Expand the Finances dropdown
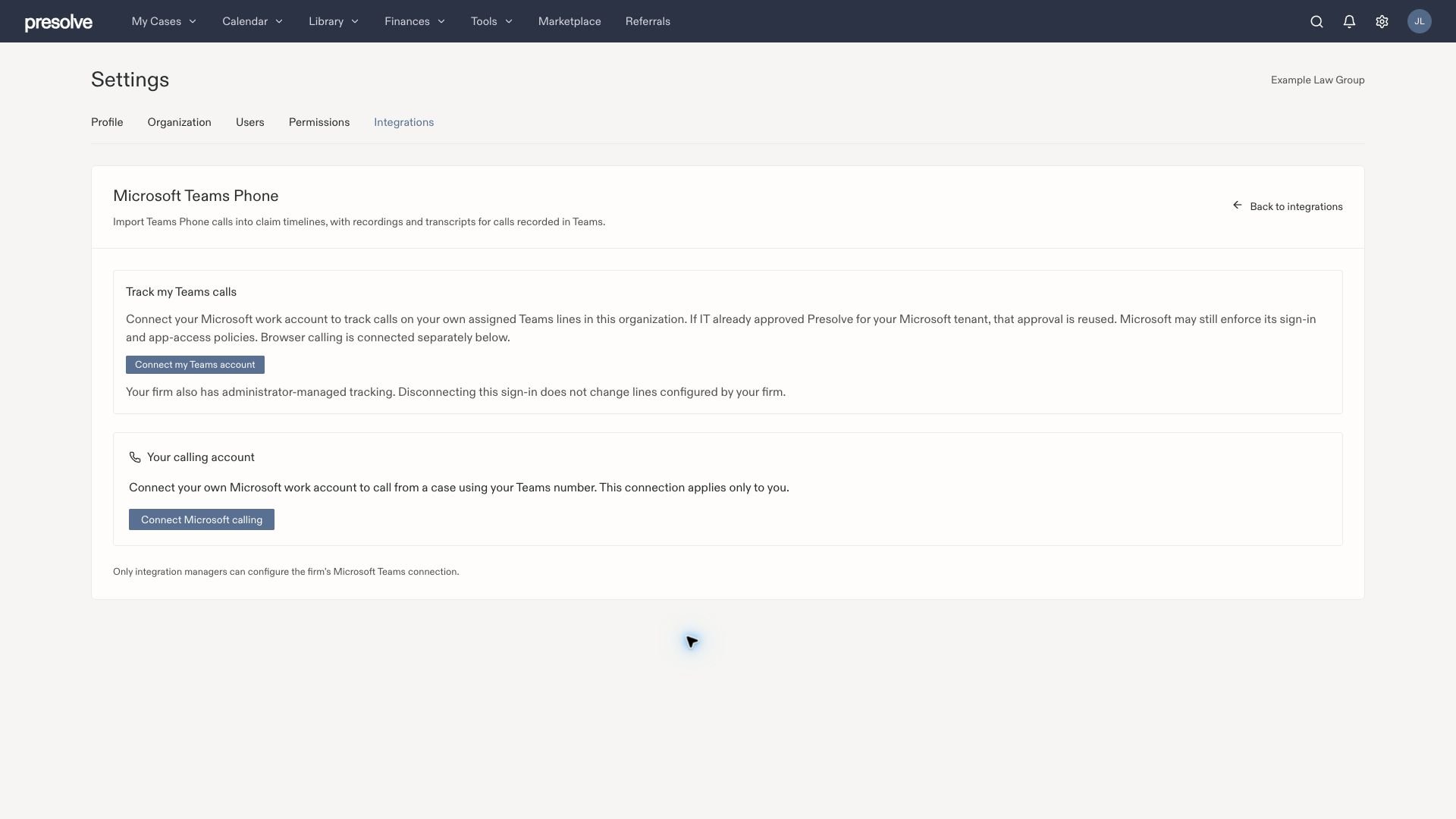 [x=415, y=21]
